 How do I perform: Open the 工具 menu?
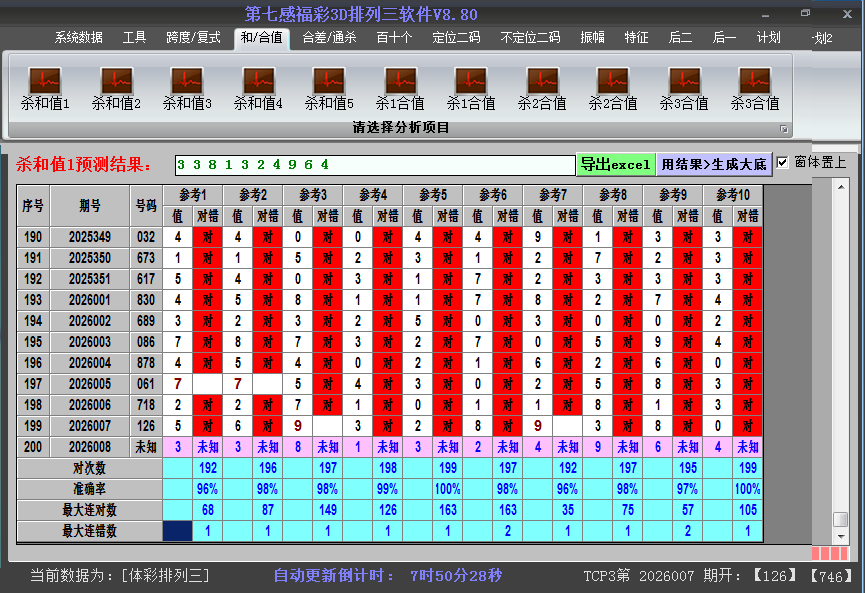[134, 38]
